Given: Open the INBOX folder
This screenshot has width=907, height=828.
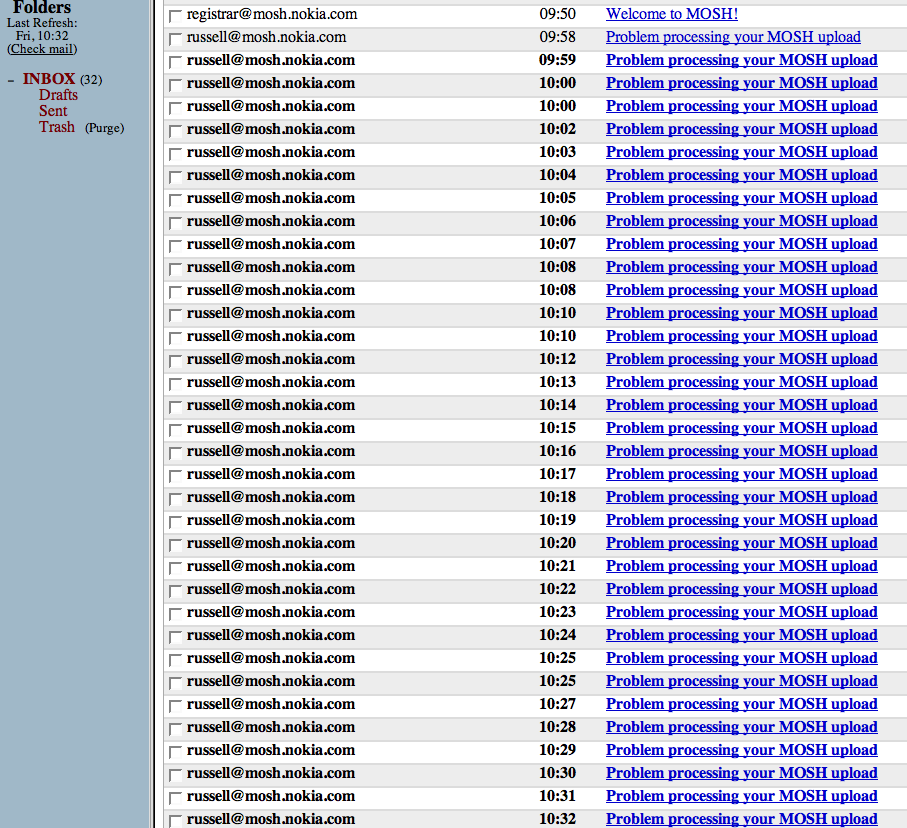Looking at the screenshot, I should pyautogui.click(x=49, y=79).
